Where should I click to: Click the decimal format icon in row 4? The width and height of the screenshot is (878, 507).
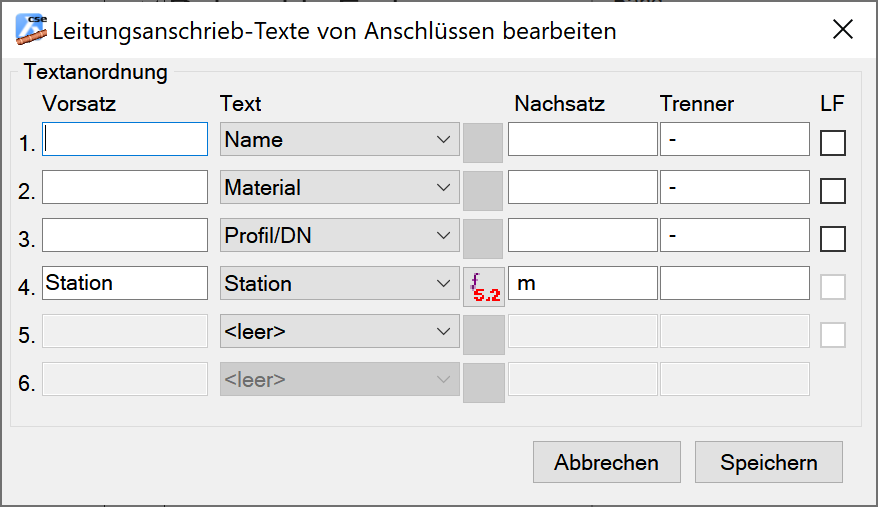pyautogui.click(x=484, y=287)
